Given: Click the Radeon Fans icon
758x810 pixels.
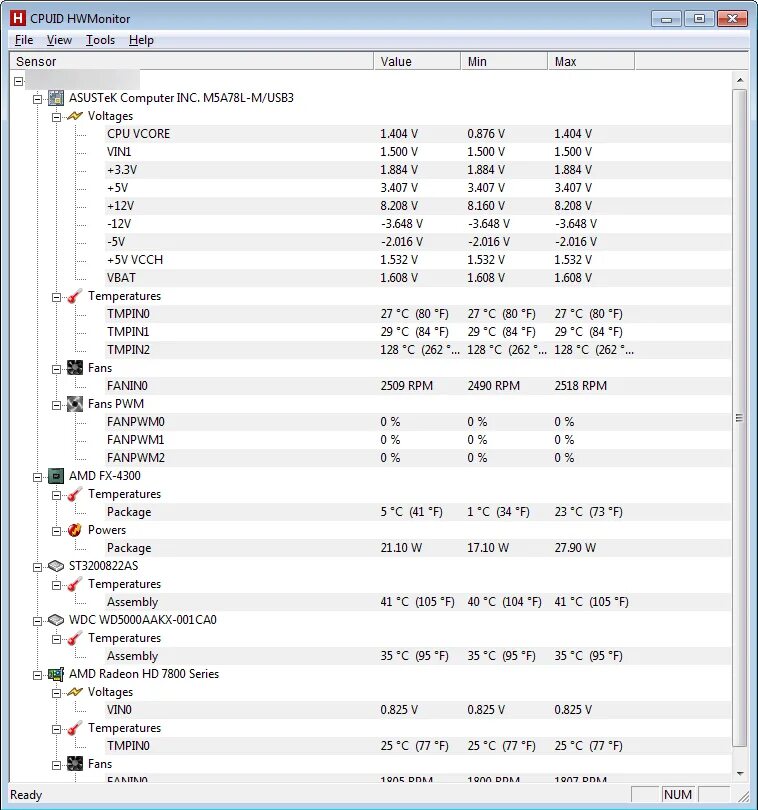Looking at the screenshot, I should click(x=75, y=764).
